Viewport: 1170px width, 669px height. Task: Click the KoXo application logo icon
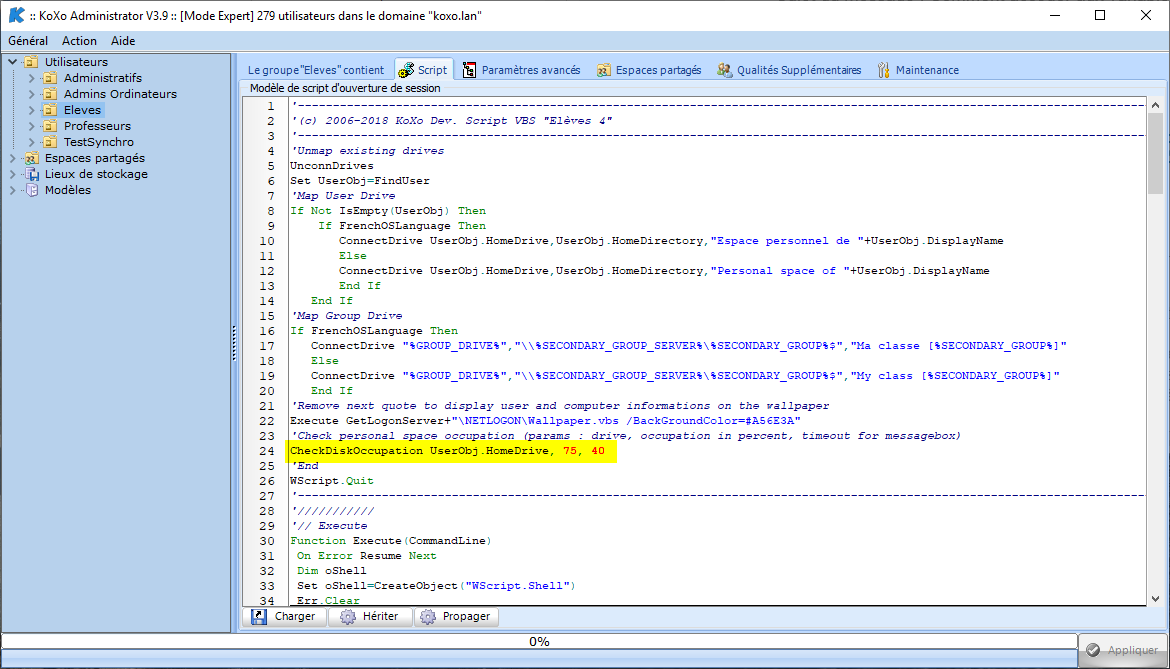(x=16, y=15)
